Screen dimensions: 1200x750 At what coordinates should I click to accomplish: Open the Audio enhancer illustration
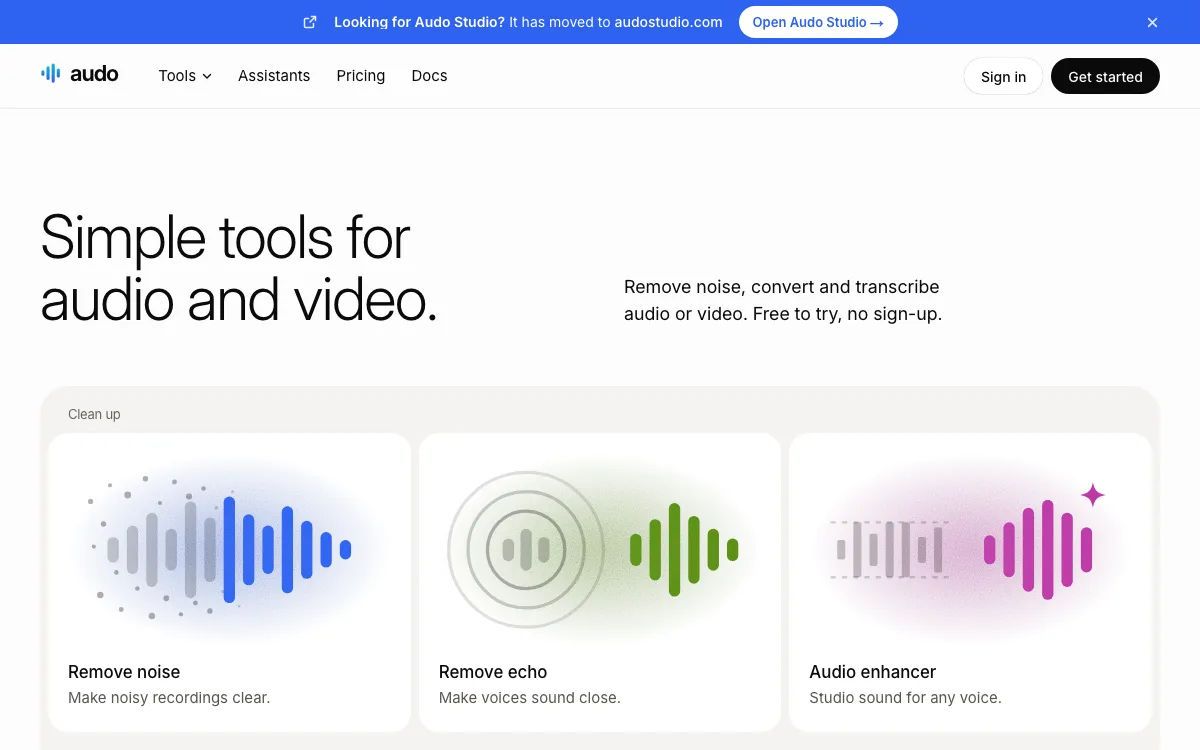pyautogui.click(x=970, y=548)
